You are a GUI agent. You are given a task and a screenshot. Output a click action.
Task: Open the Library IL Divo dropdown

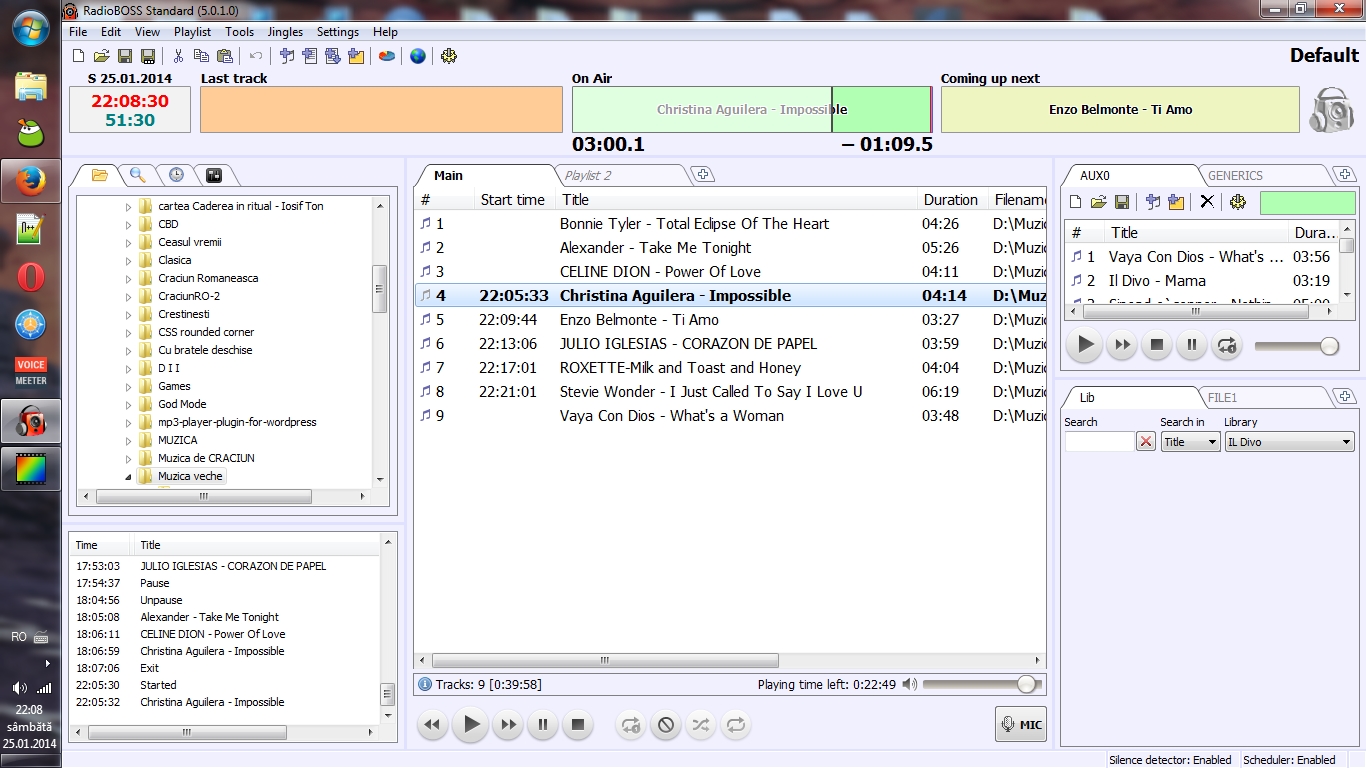click(x=1289, y=441)
